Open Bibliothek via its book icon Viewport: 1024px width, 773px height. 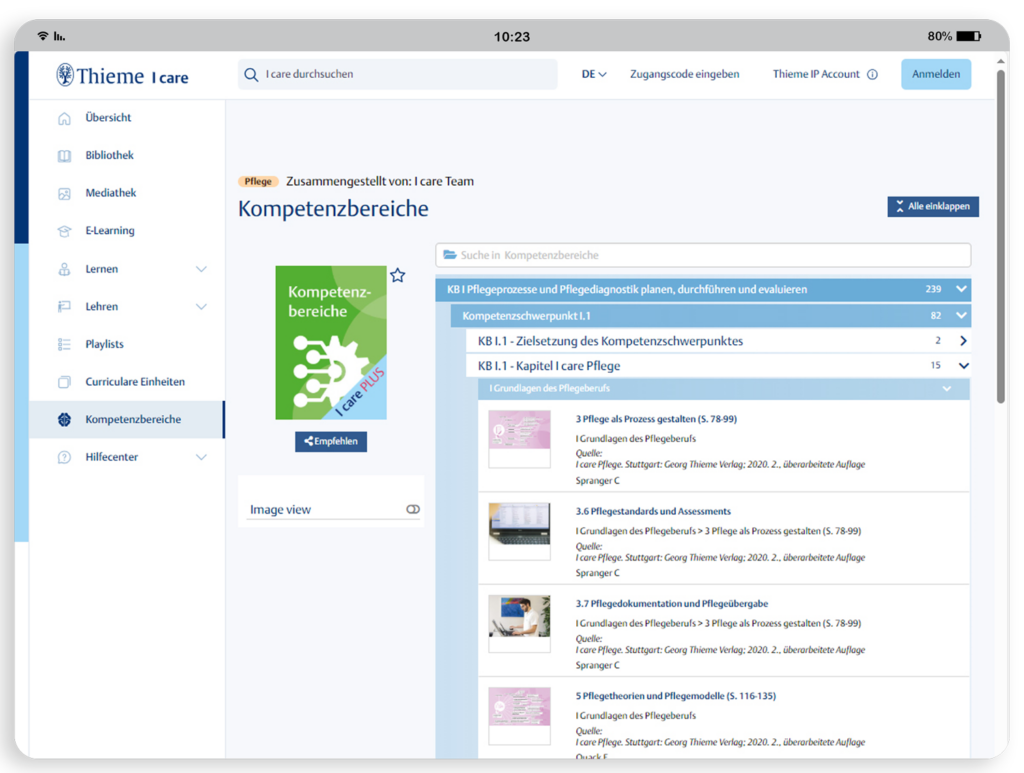click(x=65, y=156)
